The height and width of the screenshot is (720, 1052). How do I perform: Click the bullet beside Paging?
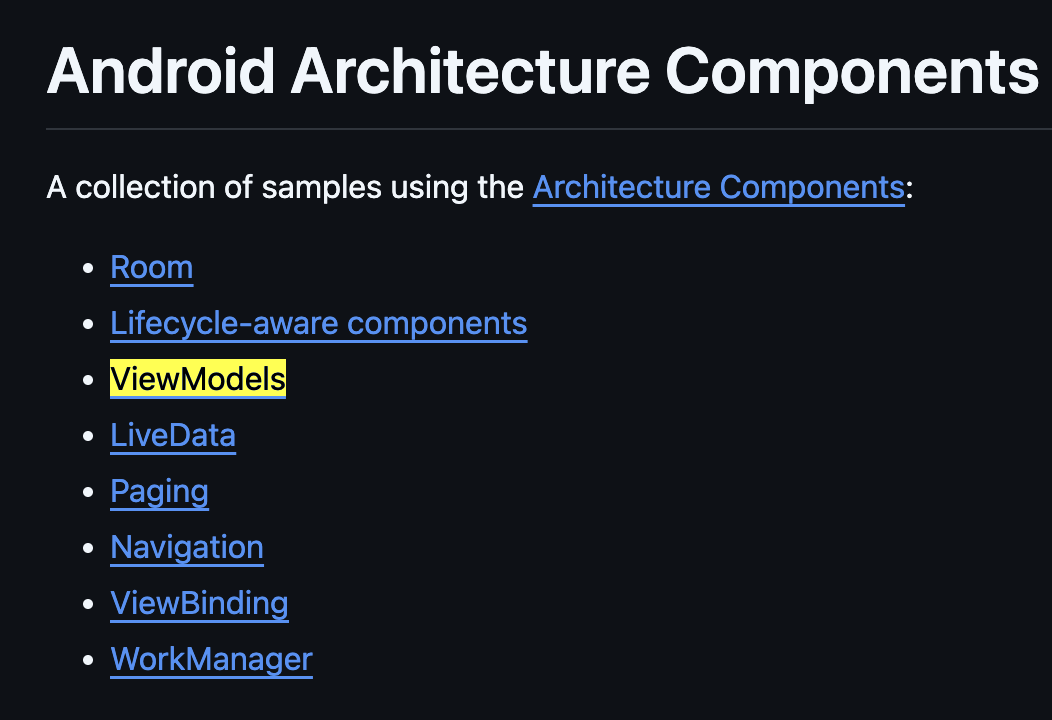point(88,492)
